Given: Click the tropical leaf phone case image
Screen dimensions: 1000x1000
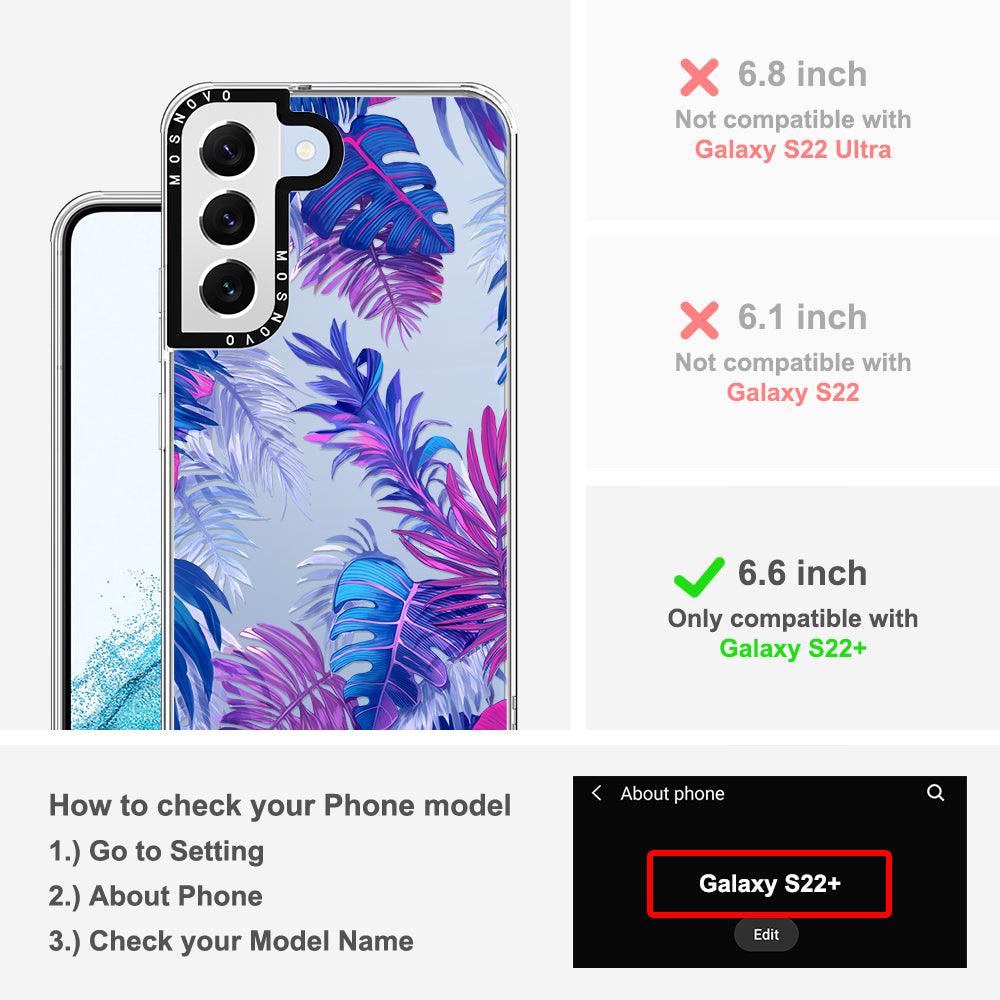Looking at the screenshot, I should pyautogui.click(x=338, y=406).
